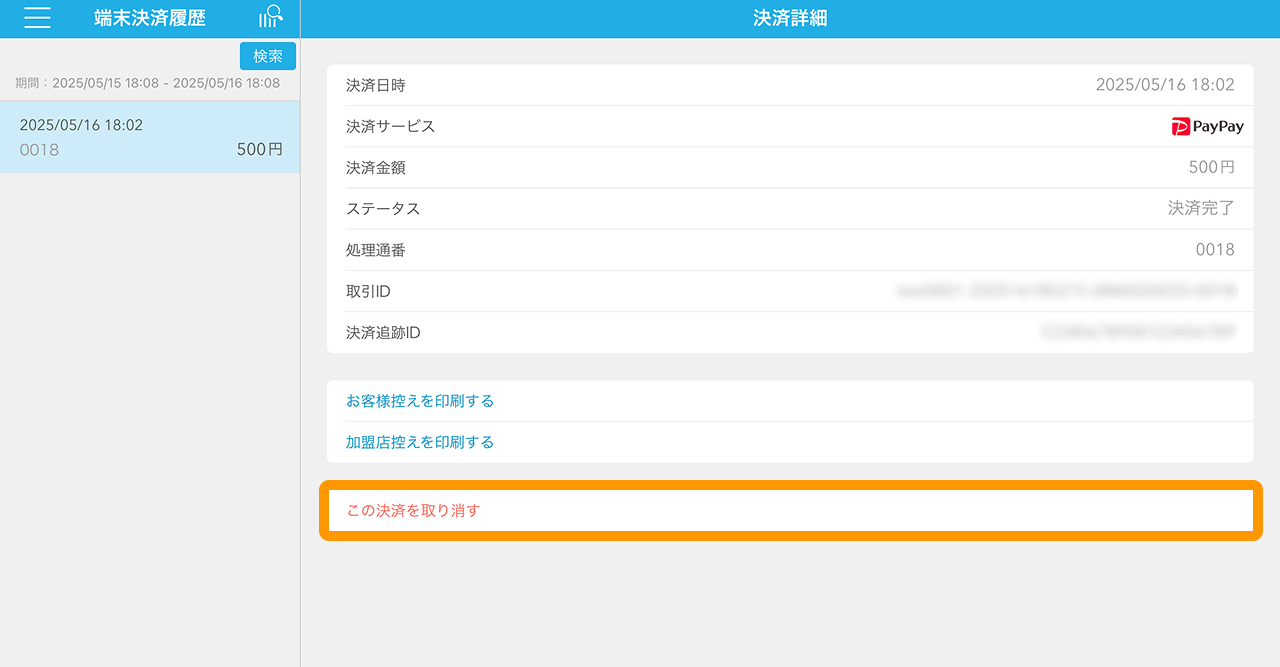Click the 期間 date range text
This screenshot has width=1280, height=667.
click(147, 83)
